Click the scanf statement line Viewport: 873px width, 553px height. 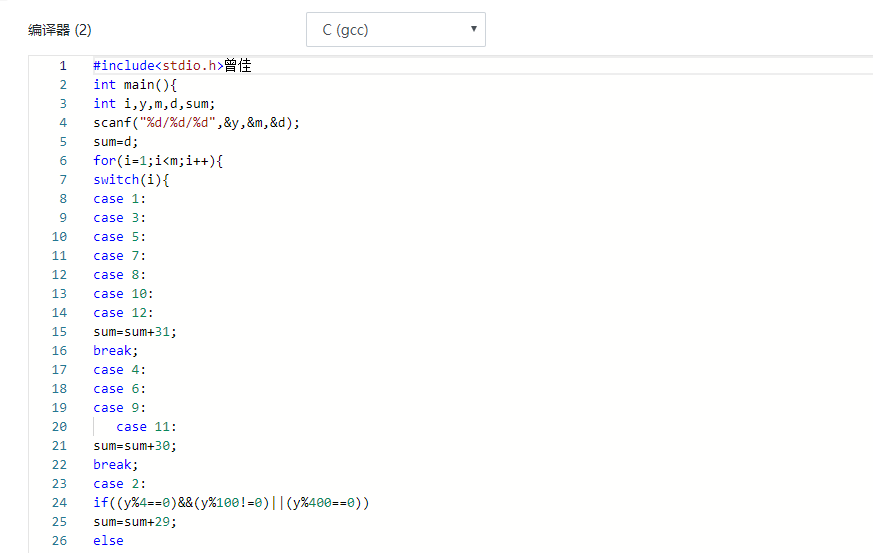coord(196,123)
